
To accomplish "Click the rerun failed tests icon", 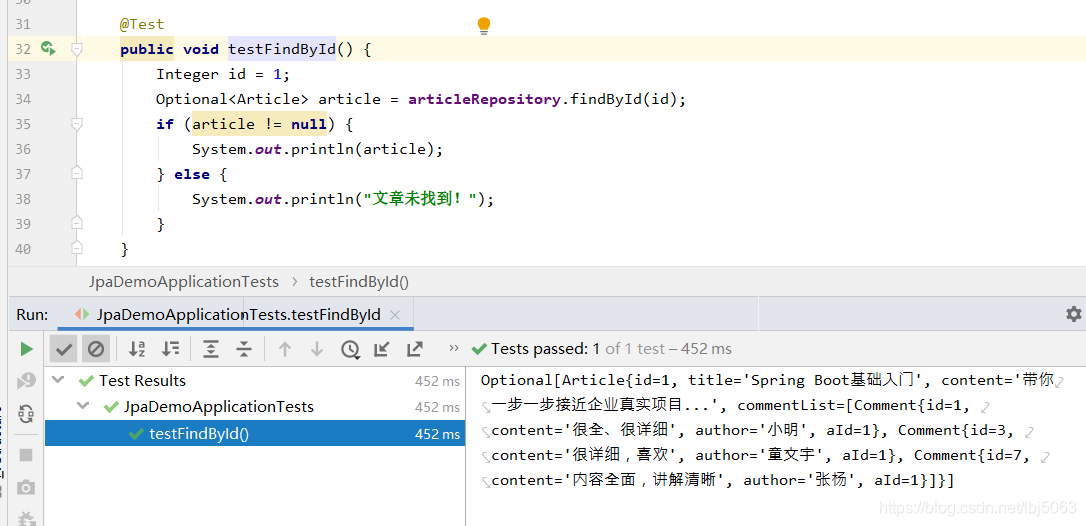I will [26, 380].
